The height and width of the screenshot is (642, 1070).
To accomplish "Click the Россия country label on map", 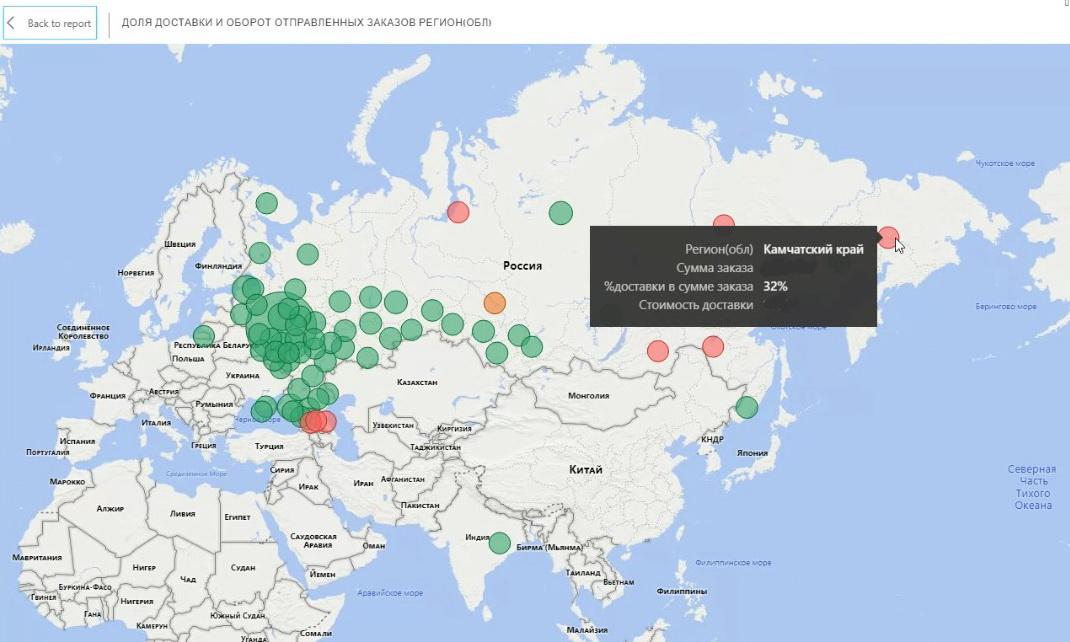I will [522, 266].
